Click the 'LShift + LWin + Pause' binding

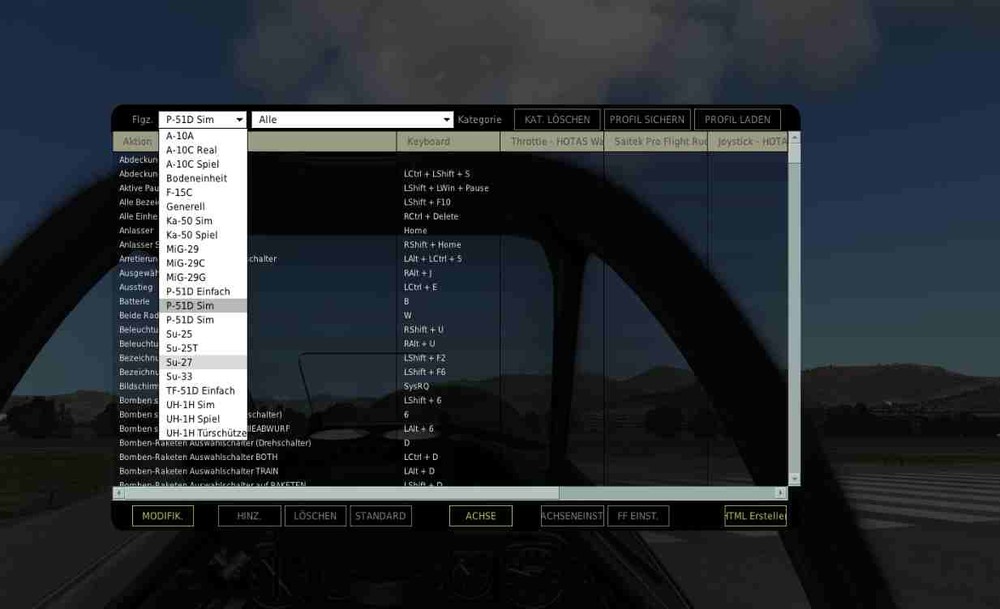pos(446,188)
